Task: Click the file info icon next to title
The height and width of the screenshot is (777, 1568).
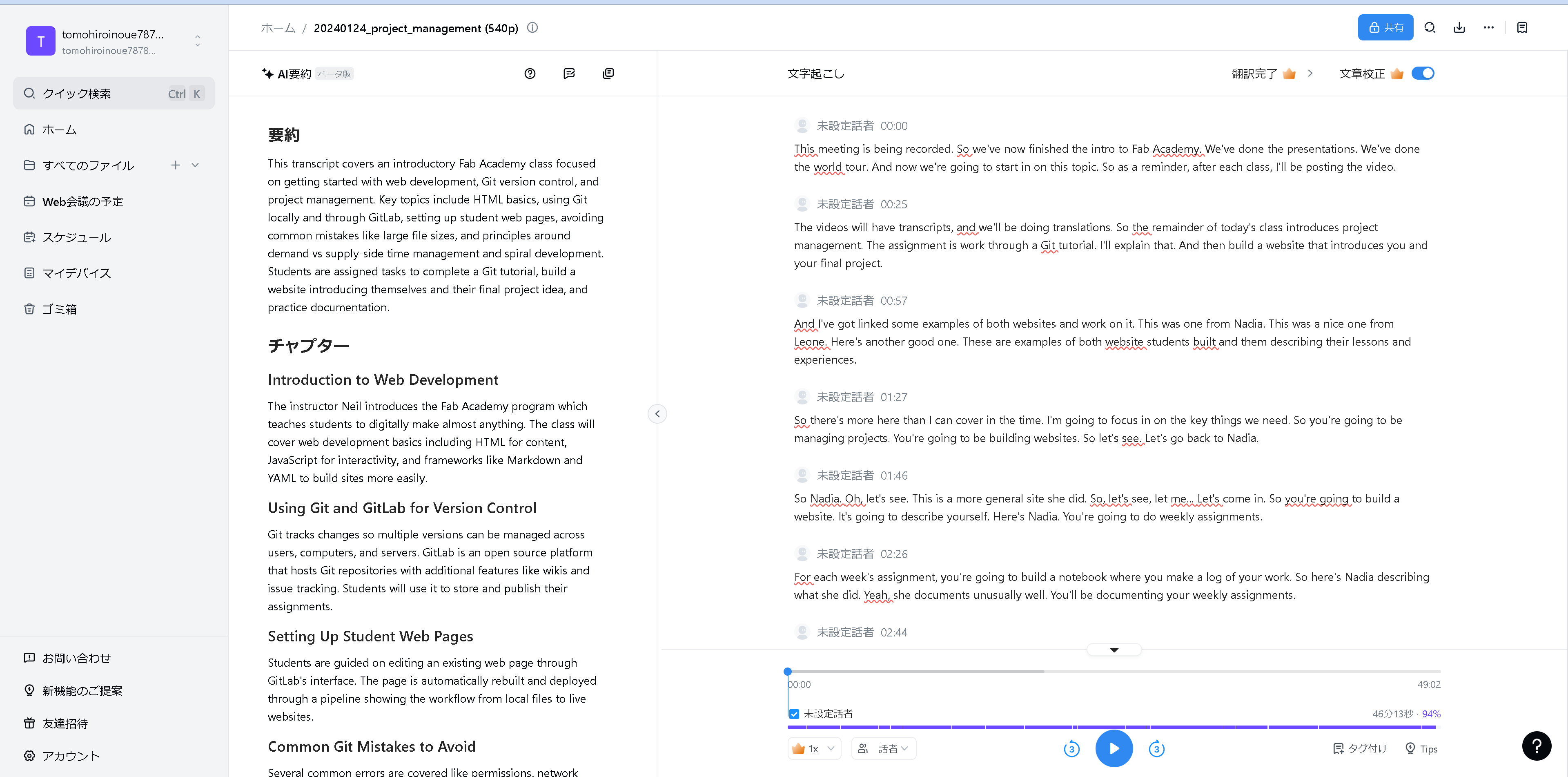Action: click(x=532, y=27)
